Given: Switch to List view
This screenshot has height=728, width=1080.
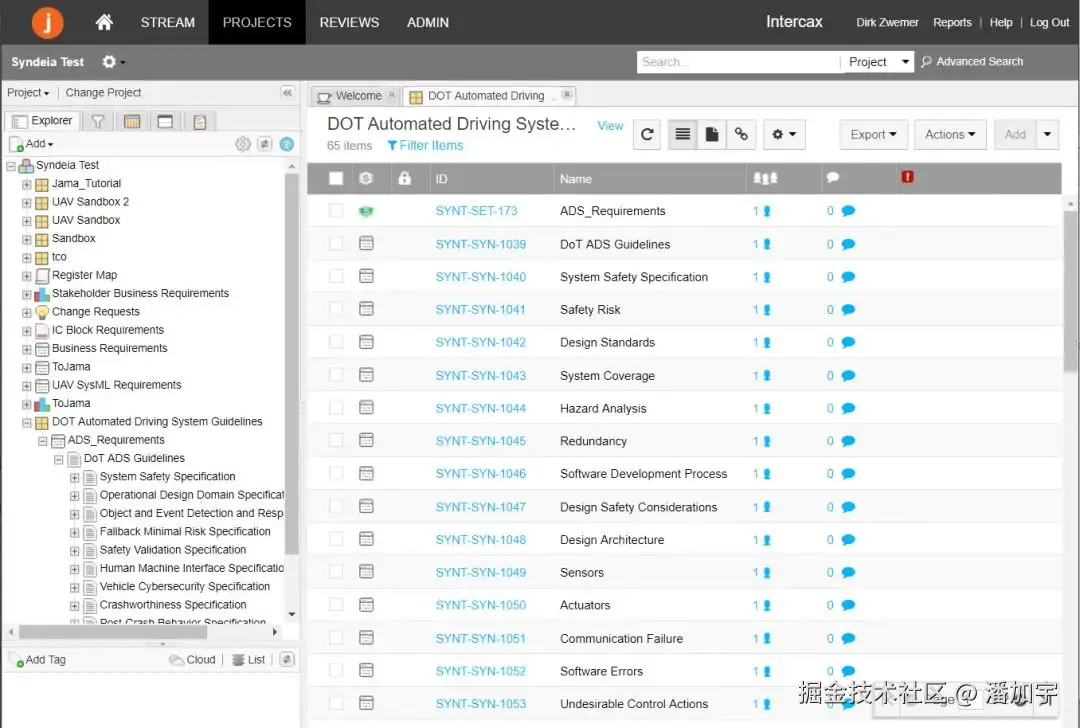Looking at the screenshot, I should [683, 134].
